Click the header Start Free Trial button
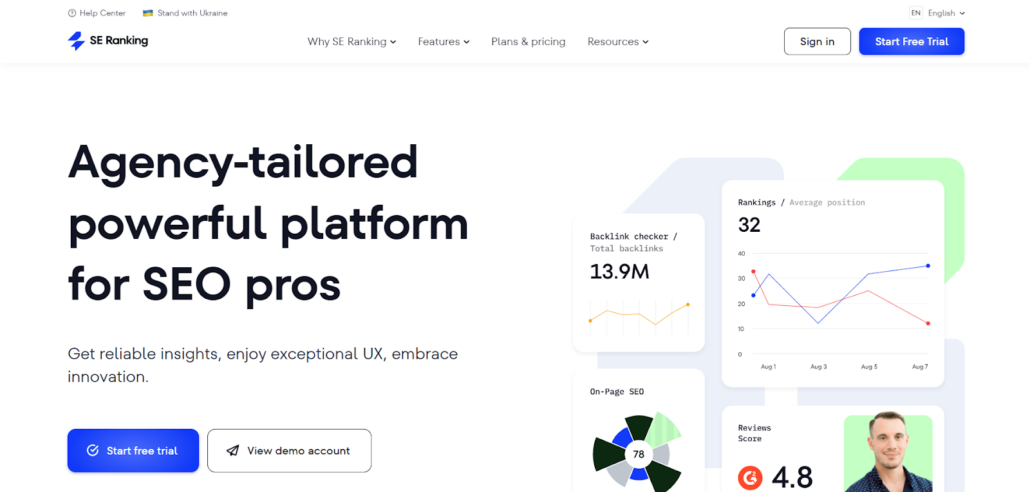This screenshot has width=1030, height=492. pos(912,41)
